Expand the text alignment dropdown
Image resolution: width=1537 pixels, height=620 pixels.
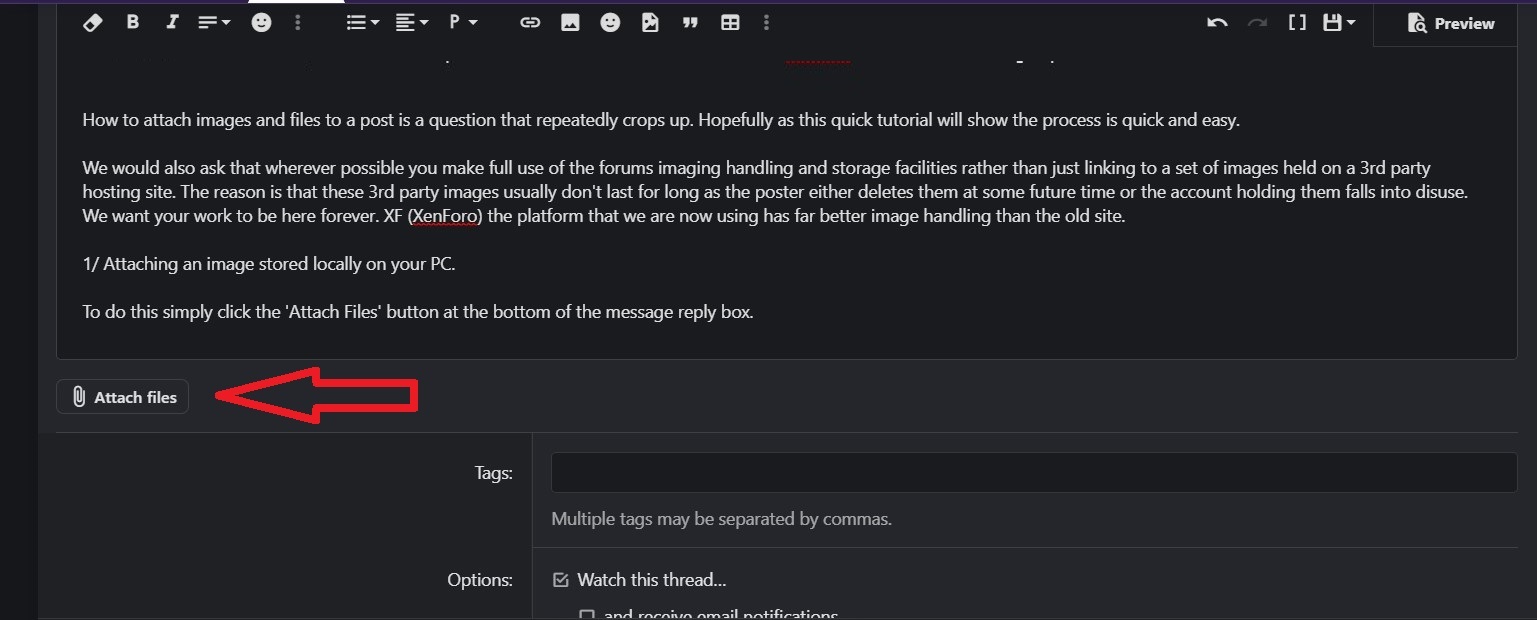pos(411,22)
